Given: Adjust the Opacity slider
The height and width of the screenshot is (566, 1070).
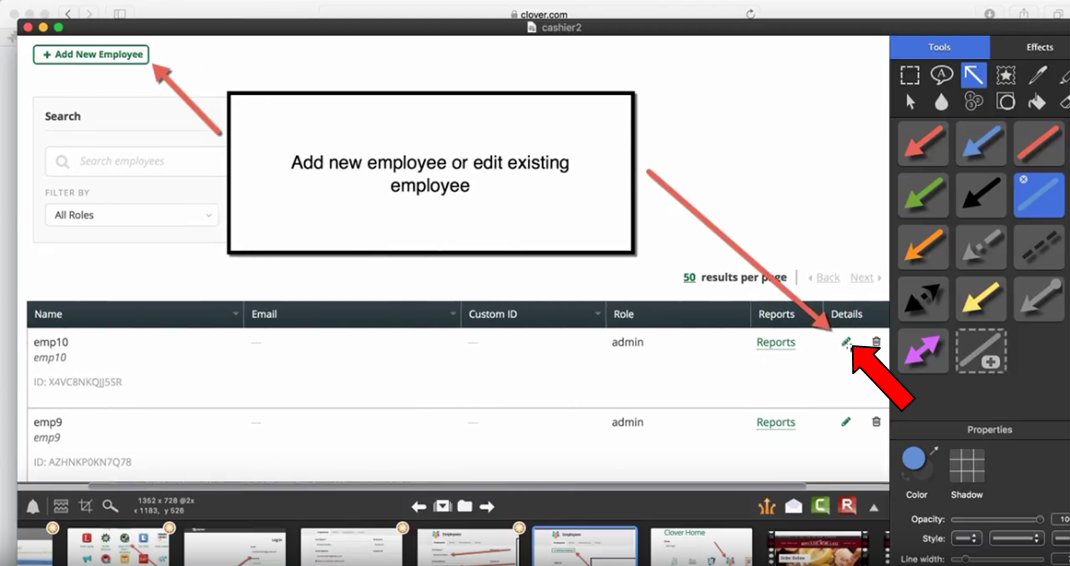Looking at the screenshot, I should point(998,520).
